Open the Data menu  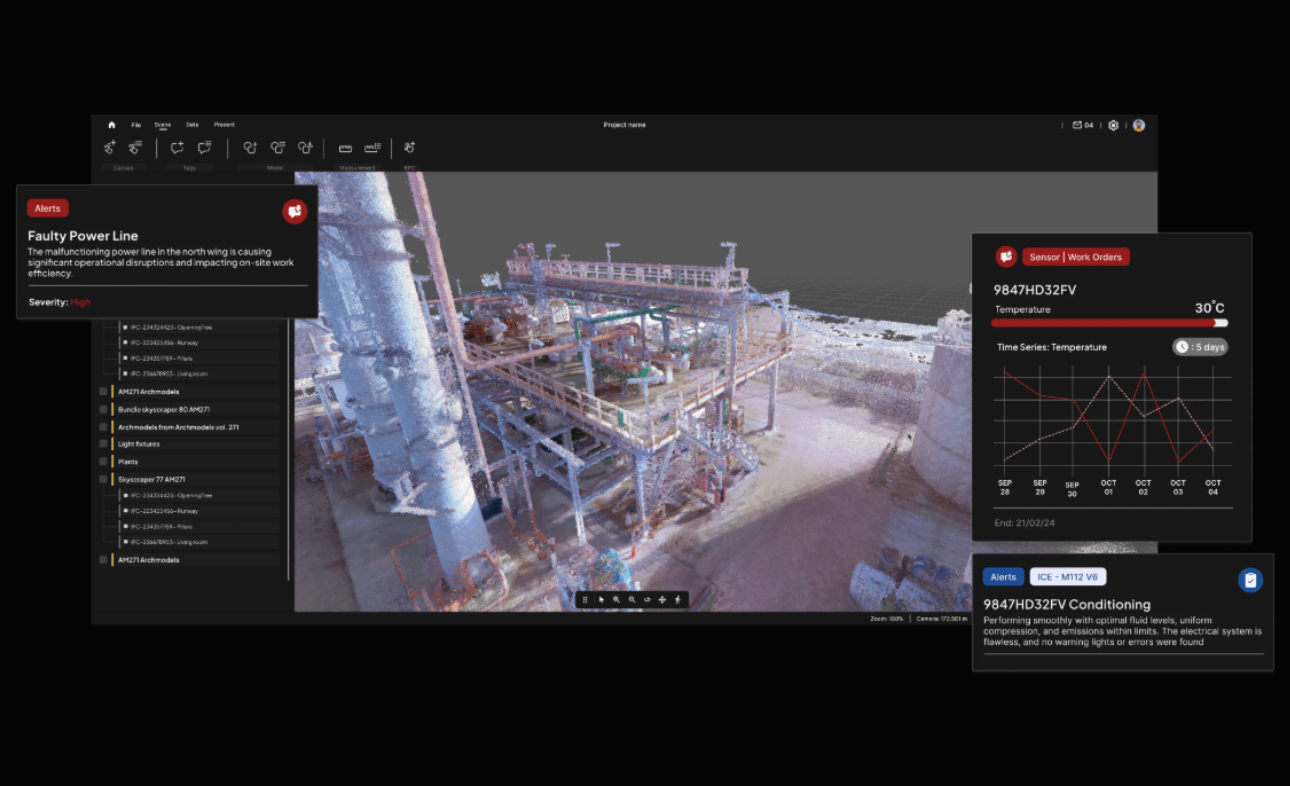click(x=192, y=125)
